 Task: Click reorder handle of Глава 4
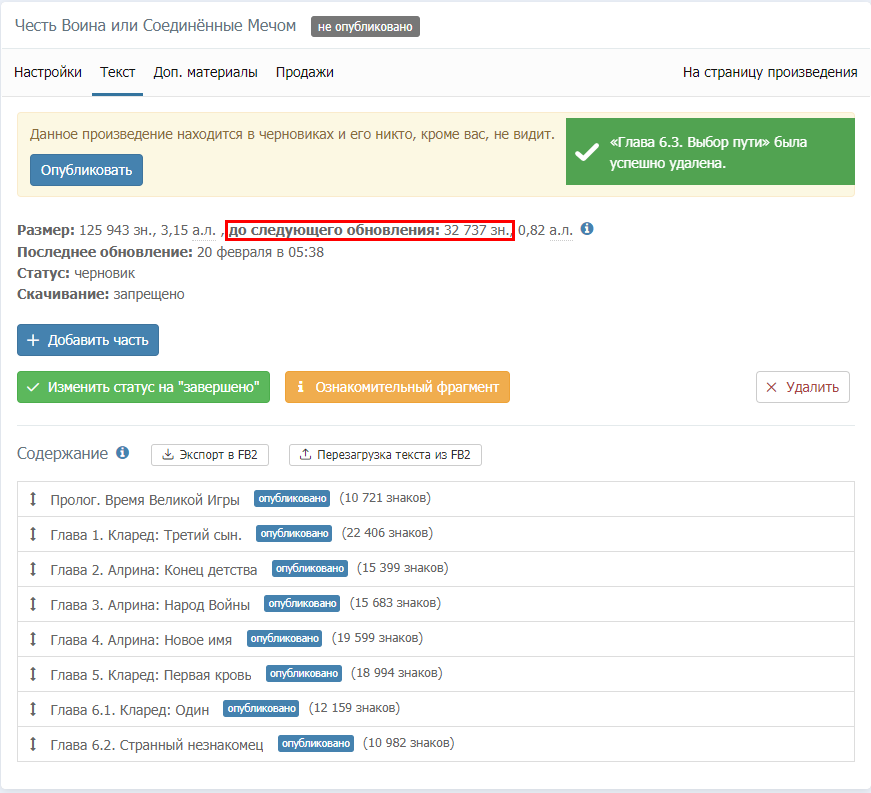[33, 639]
